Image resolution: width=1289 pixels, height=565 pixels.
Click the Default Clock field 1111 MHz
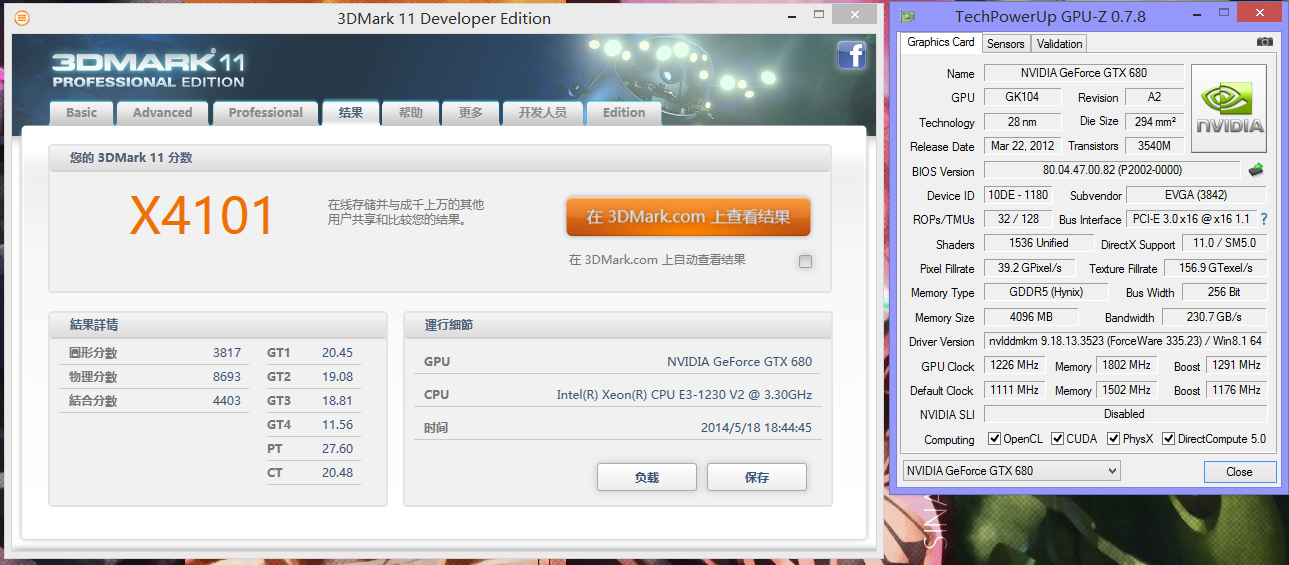[1015, 390]
